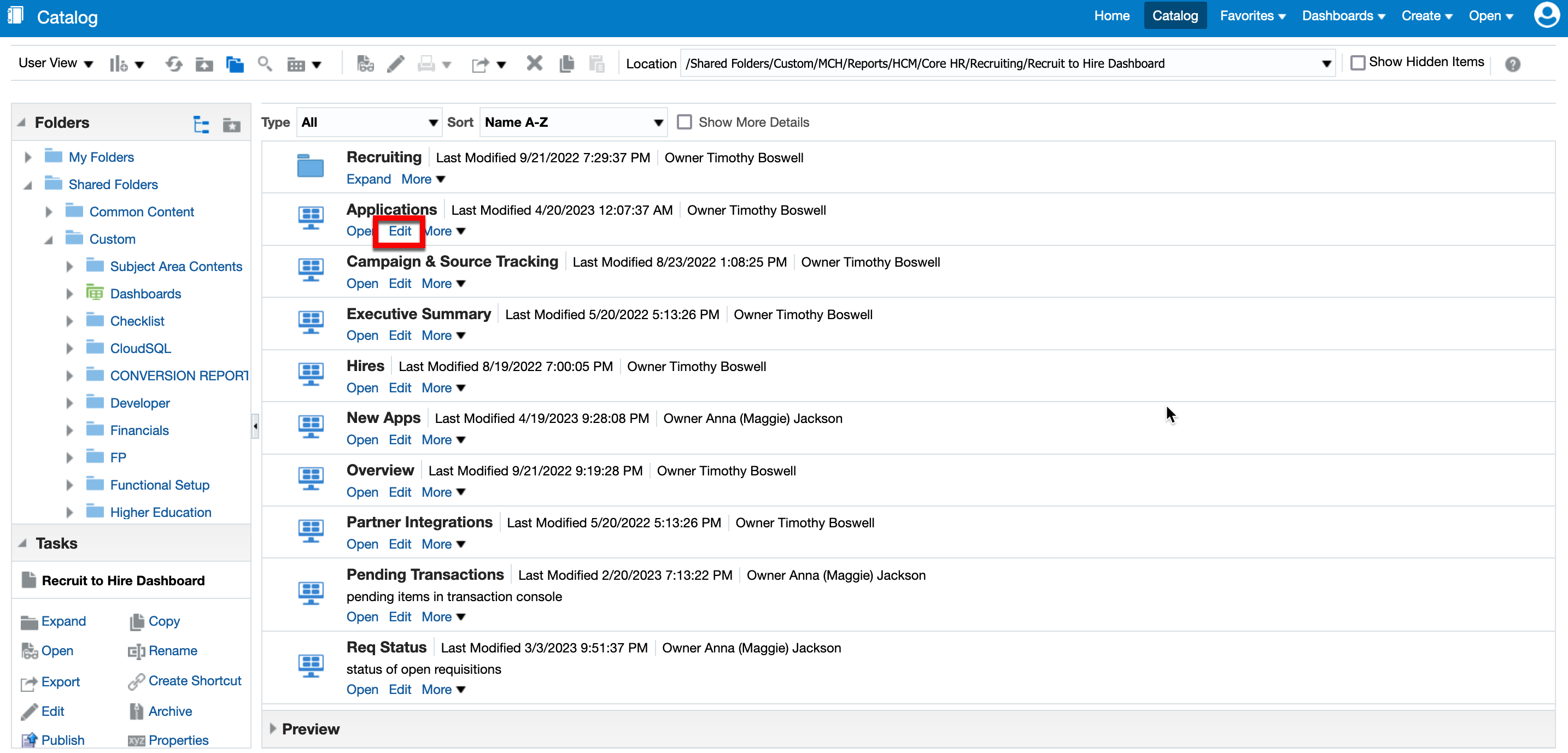The width and height of the screenshot is (1568, 753).
Task: Create a shortcut for the dashboard
Action: tap(195, 681)
